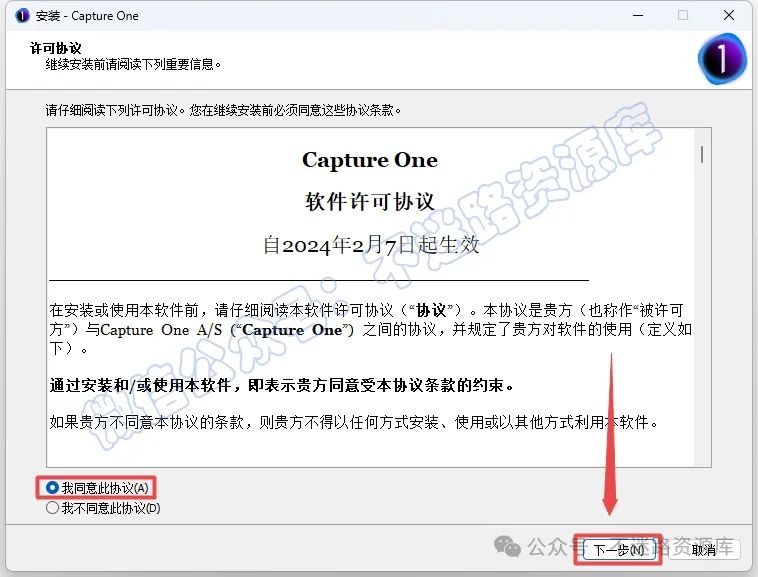Click the WeChat watermark icon near bottom
Viewport: 758px width, 577px height.
point(507,547)
